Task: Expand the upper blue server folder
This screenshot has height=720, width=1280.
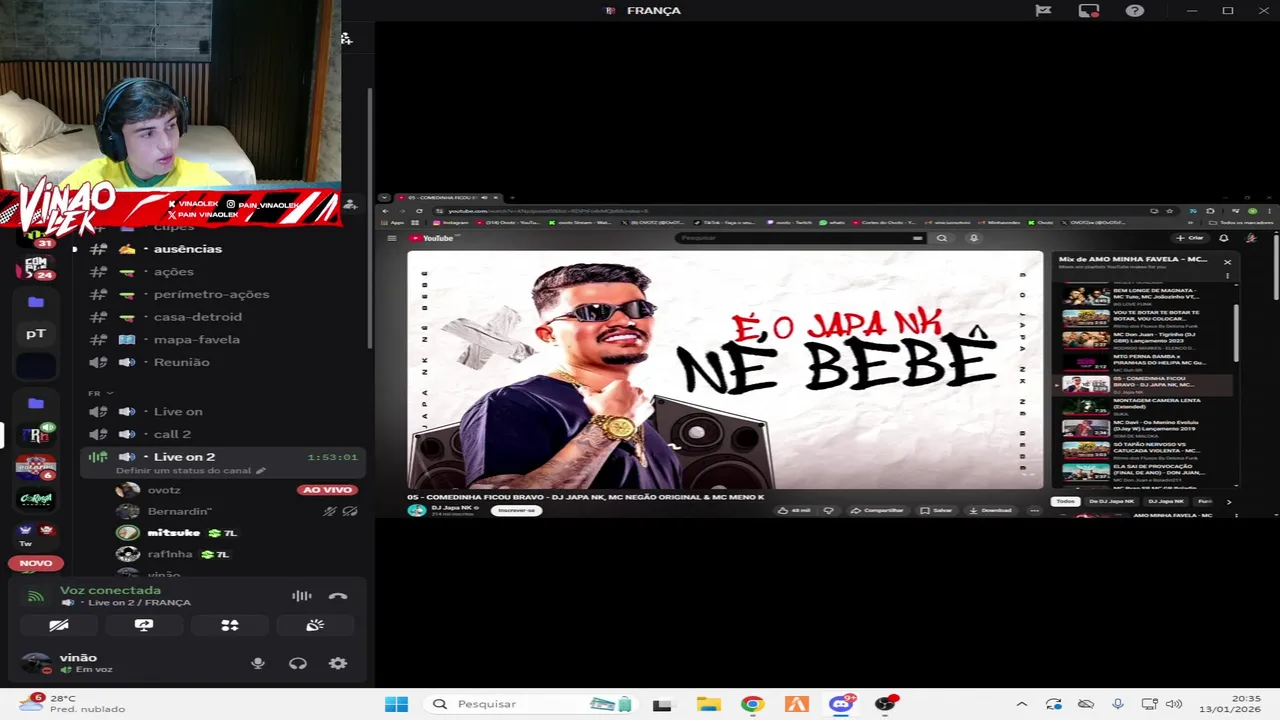Action: [36, 302]
